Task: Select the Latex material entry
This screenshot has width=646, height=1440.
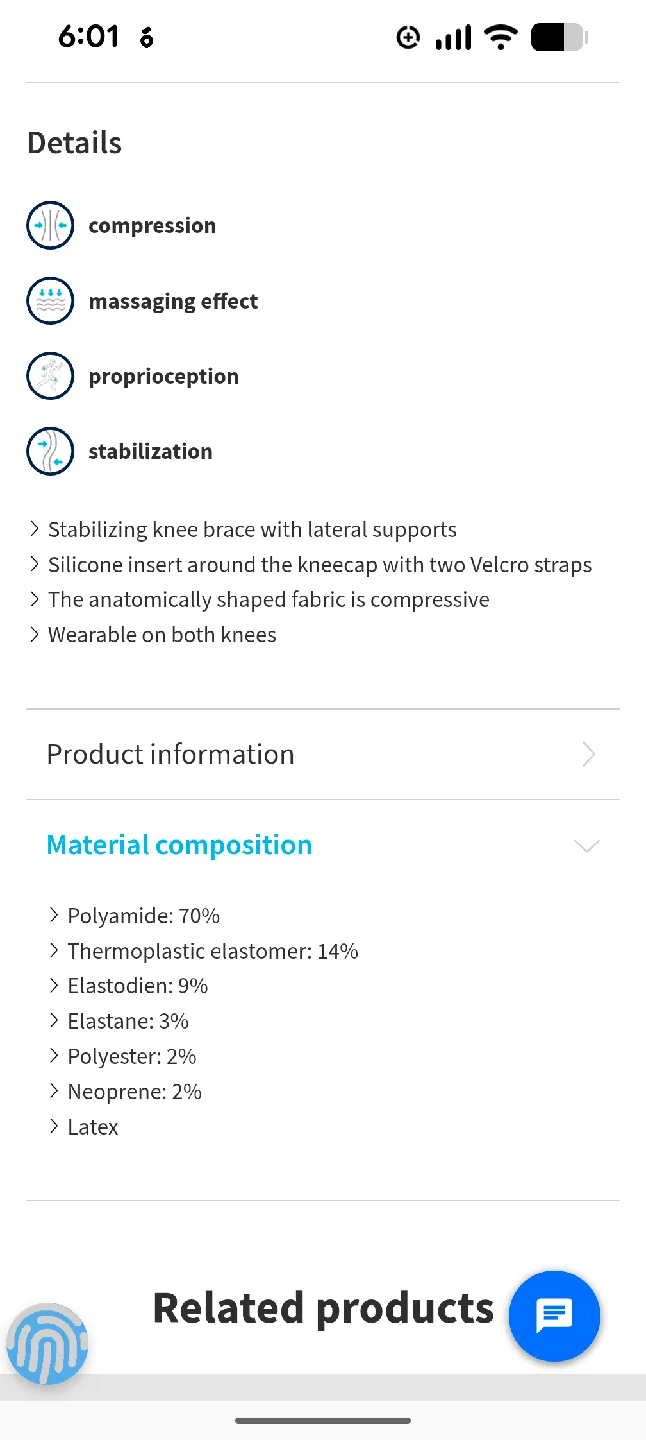Action: (x=93, y=1127)
